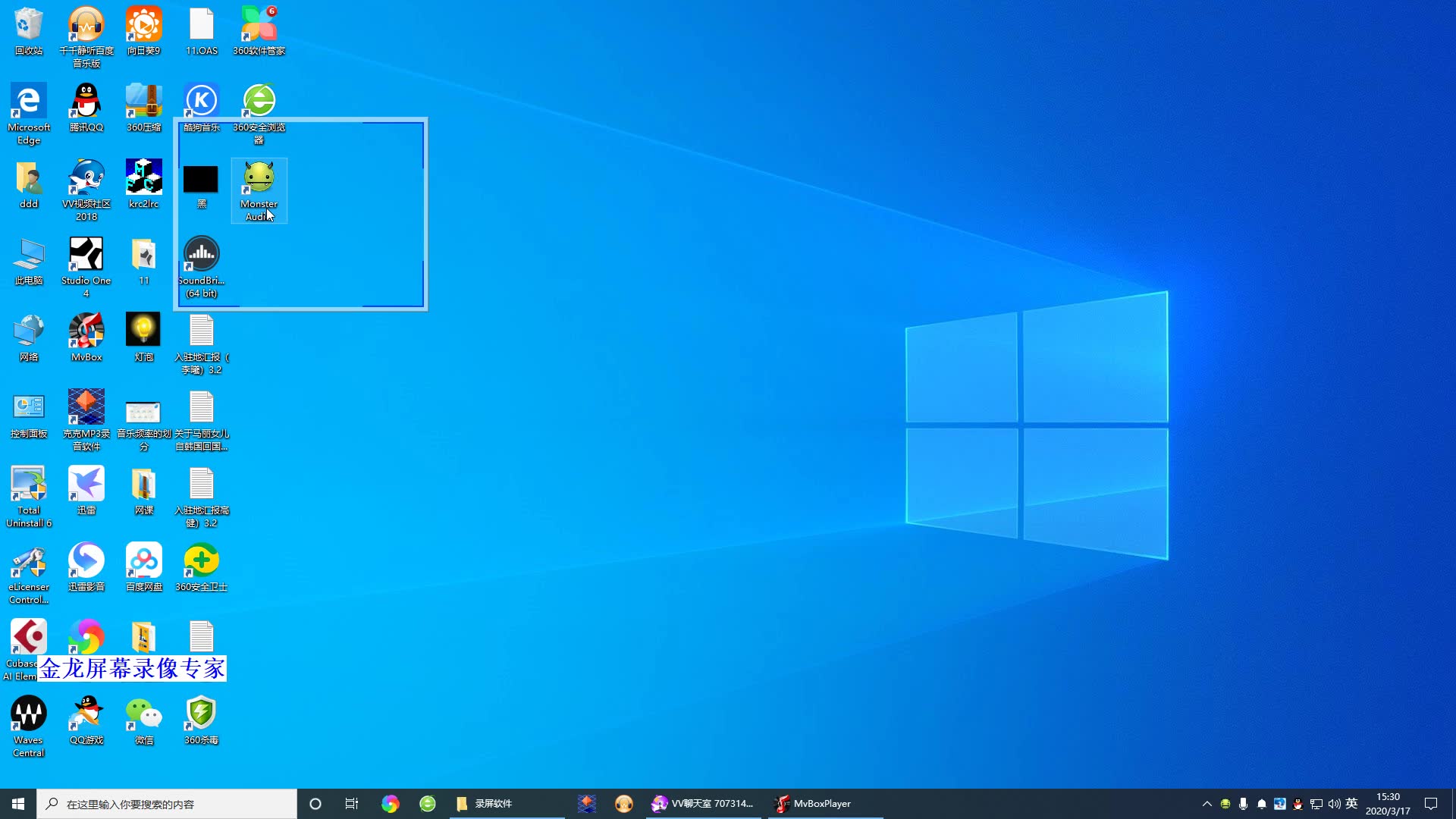The height and width of the screenshot is (819, 1456).
Task: Click 克克MP3 recorder taskbar icon
Action: point(587,804)
